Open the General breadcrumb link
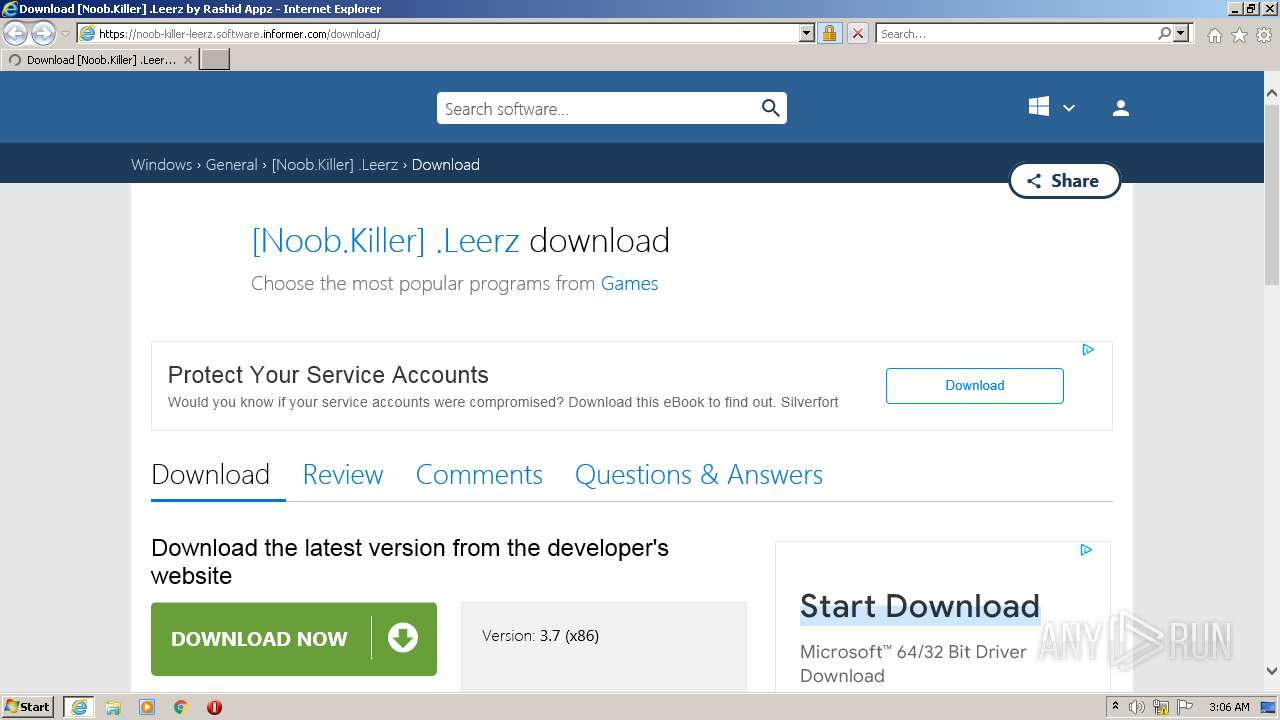 (232, 165)
